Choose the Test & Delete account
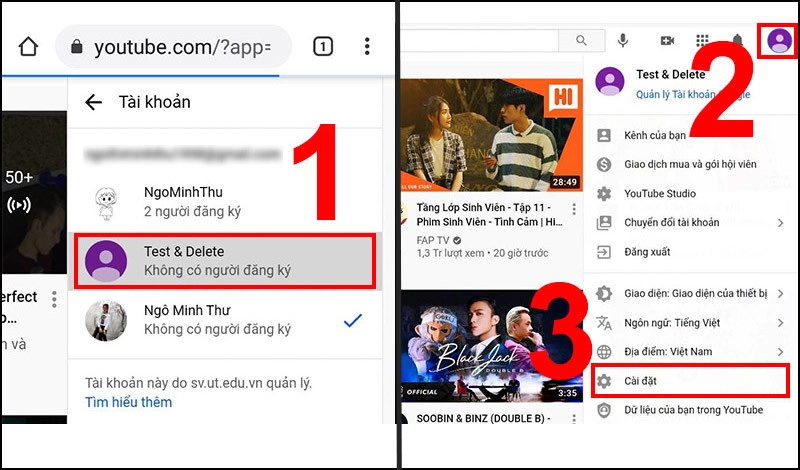800x470 pixels. pyautogui.click(x=225, y=261)
